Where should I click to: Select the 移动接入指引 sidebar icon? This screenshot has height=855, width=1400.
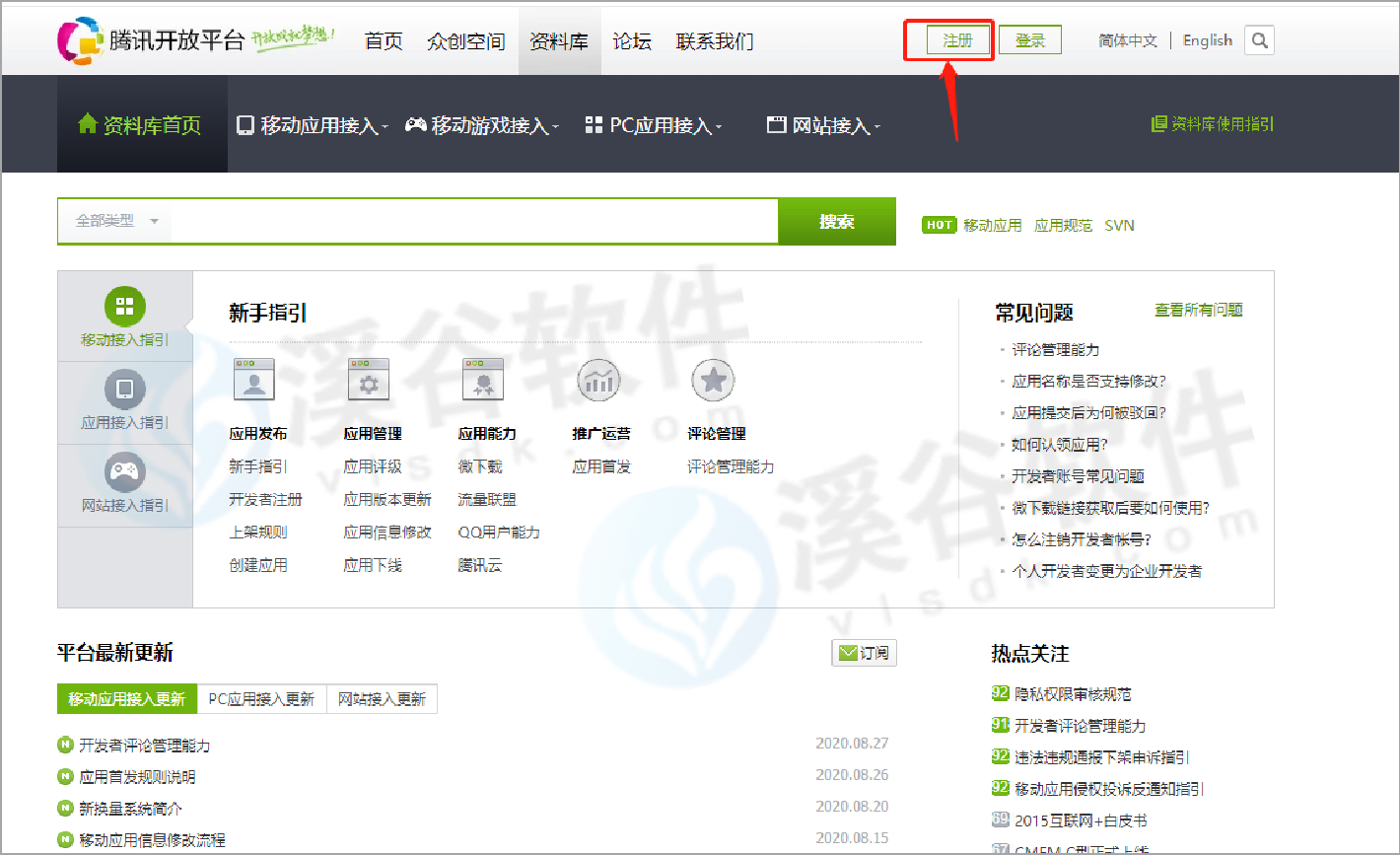tap(125, 307)
